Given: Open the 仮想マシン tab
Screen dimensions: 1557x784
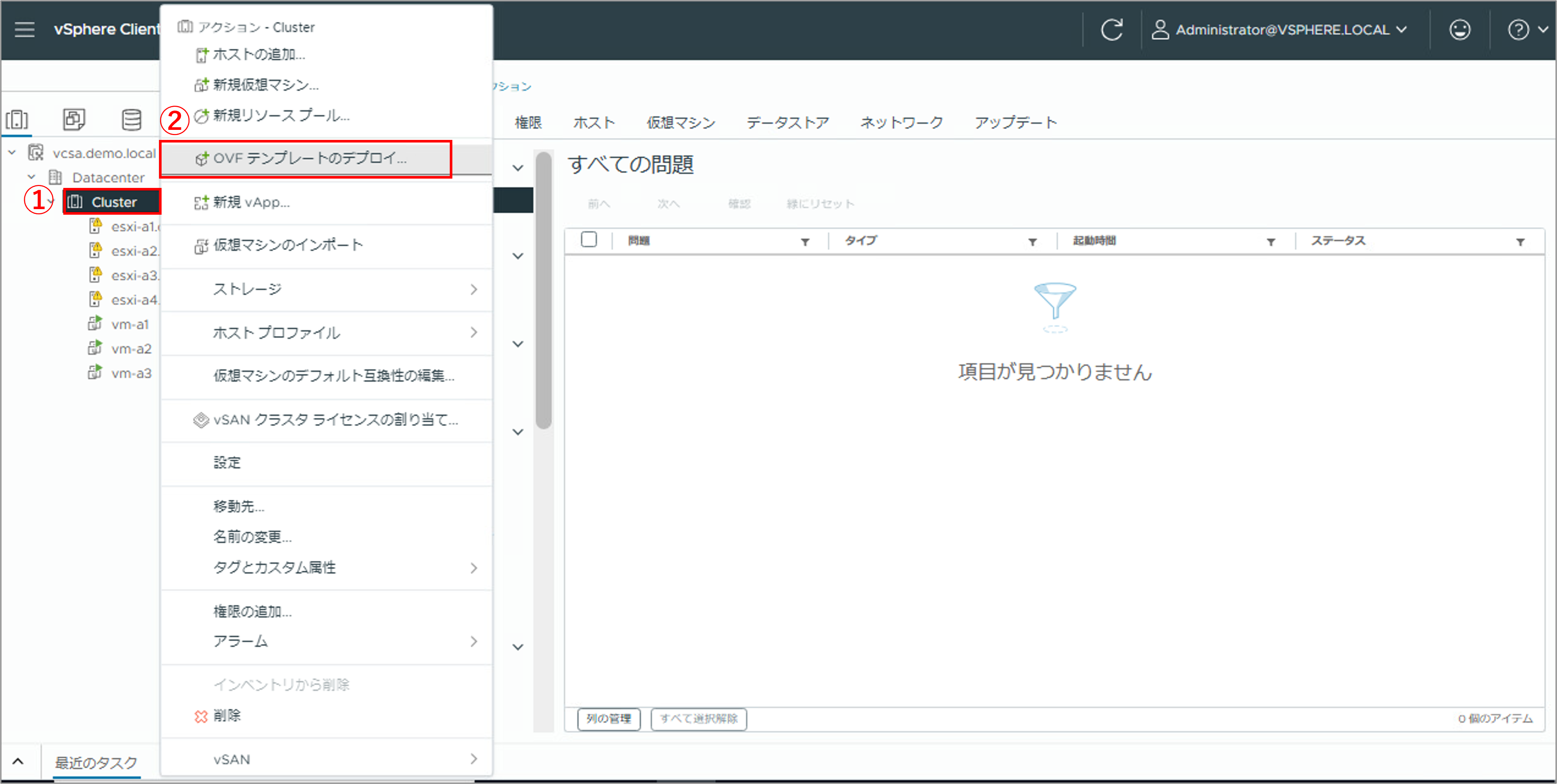Looking at the screenshot, I should (681, 123).
